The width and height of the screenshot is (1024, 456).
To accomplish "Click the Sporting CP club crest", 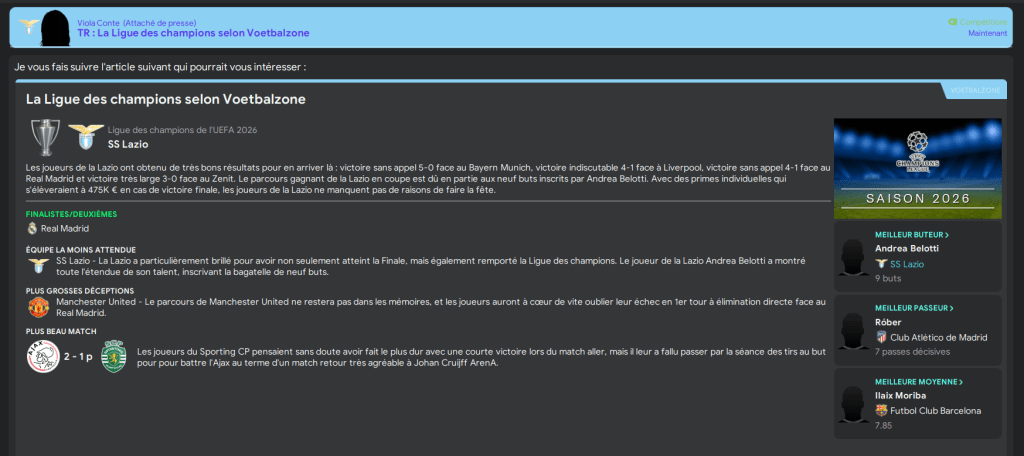I will tap(113, 357).
